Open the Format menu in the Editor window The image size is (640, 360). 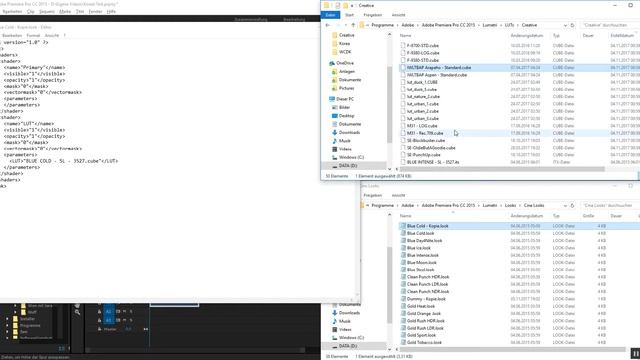33,36
